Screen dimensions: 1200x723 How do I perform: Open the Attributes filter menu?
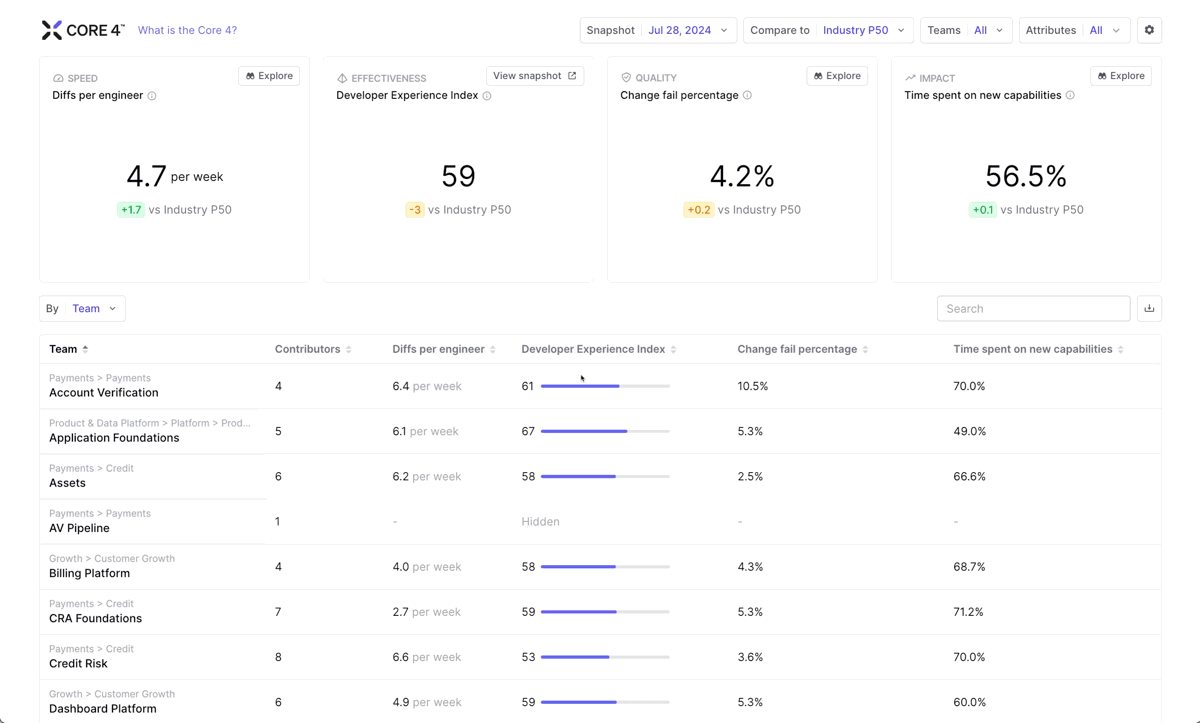(x=1074, y=30)
